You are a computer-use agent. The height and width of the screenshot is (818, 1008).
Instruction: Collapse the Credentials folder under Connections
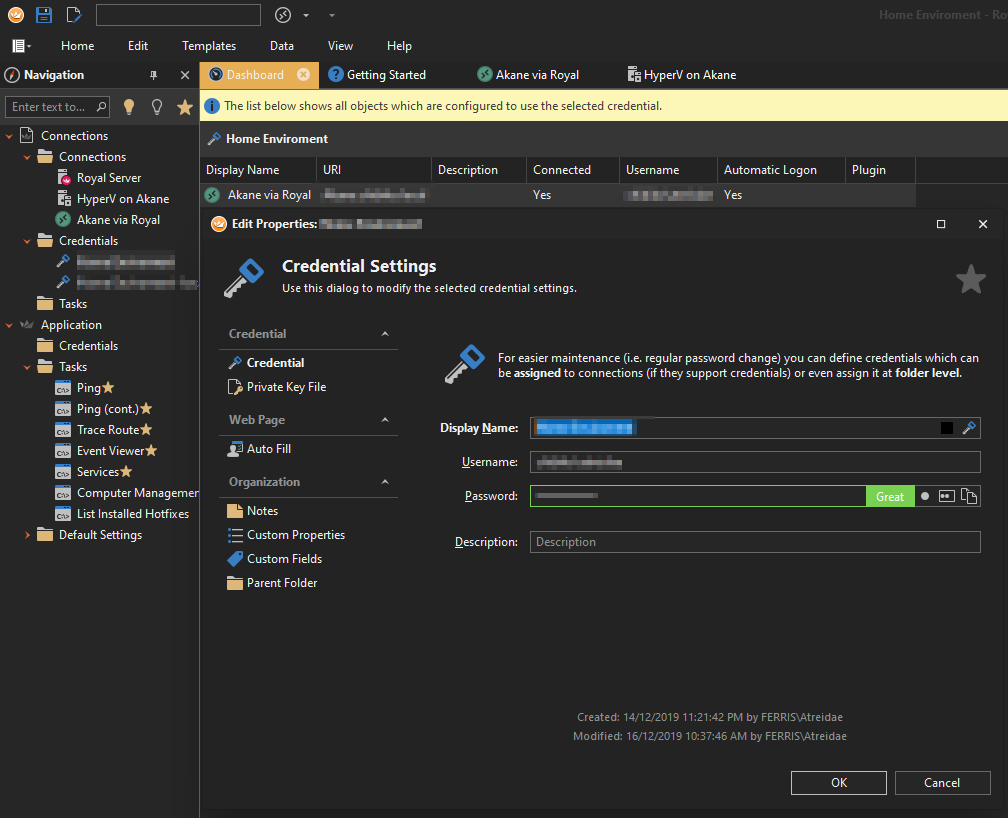coord(27,241)
